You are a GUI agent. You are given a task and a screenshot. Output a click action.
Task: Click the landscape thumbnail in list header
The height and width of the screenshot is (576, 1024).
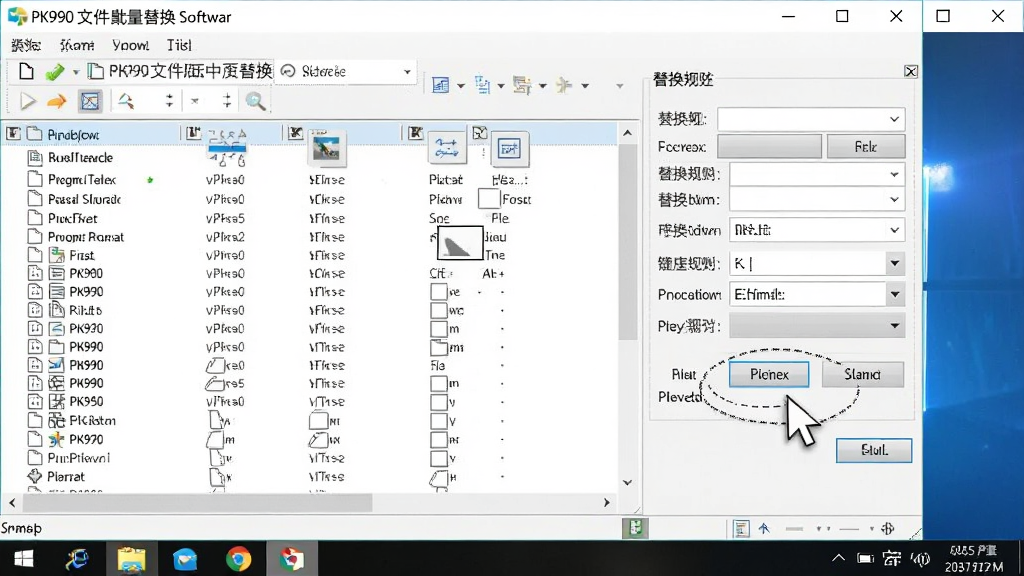coord(326,148)
